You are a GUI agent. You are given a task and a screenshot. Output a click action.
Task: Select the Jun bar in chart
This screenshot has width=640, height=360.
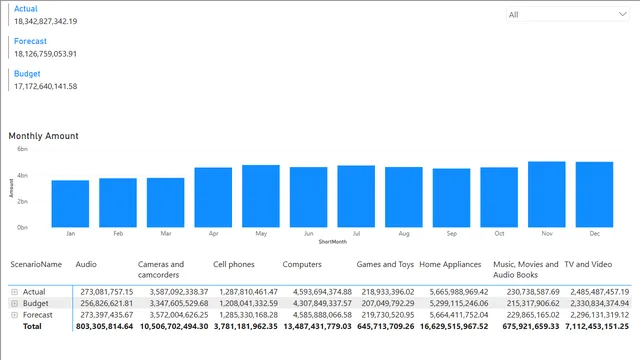[x=309, y=197]
